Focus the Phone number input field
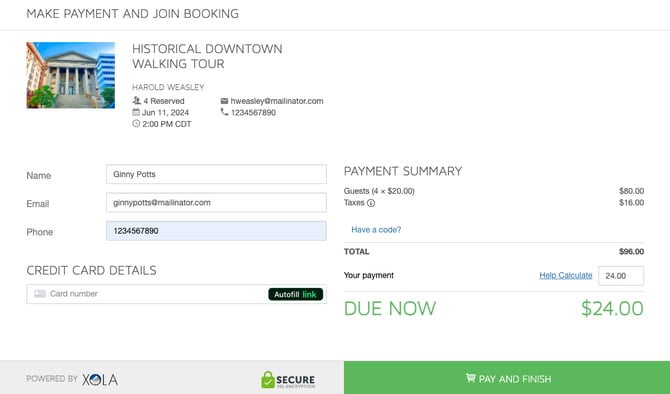Viewport: 670px width, 394px height. click(216, 231)
